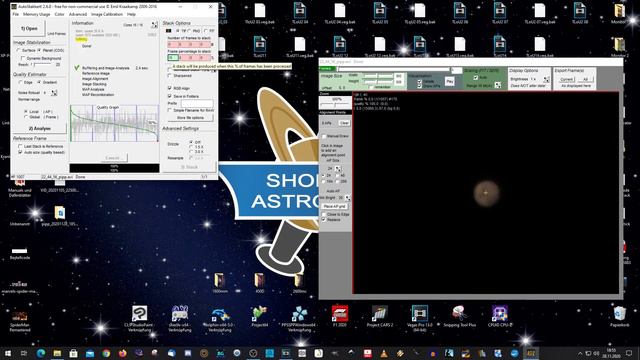
Task: Select Edge quality estimator
Action: pos(20,82)
